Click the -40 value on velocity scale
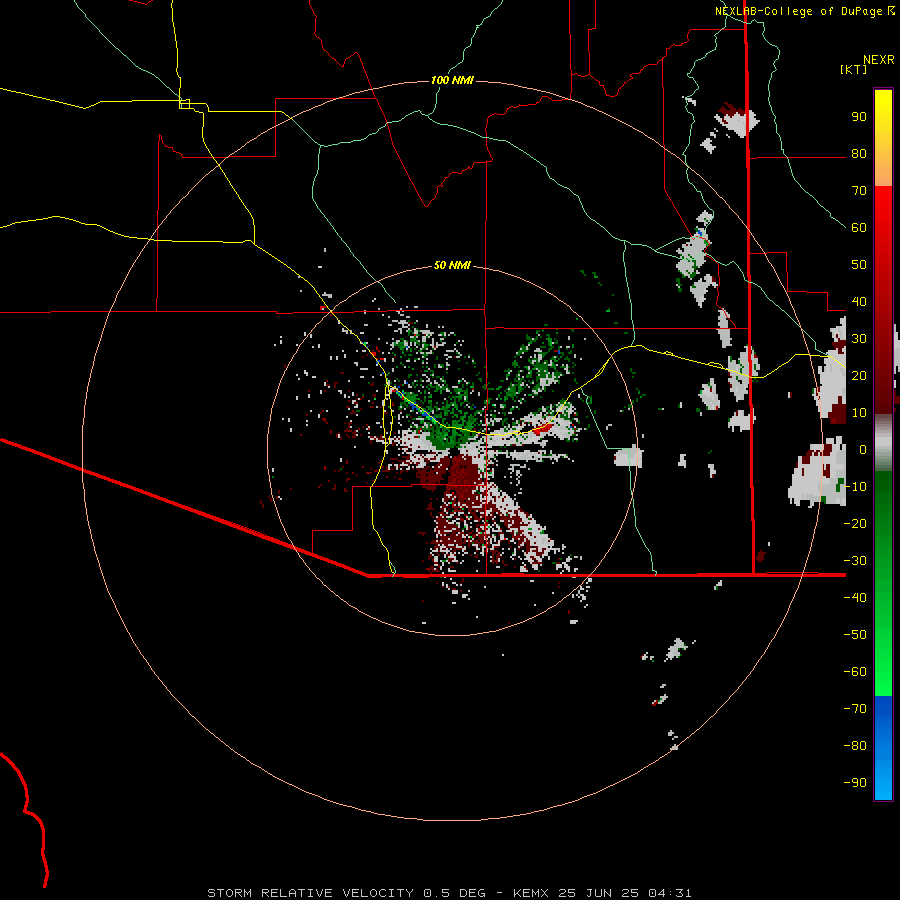The width and height of the screenshot is (900, 900). (855, 598)
